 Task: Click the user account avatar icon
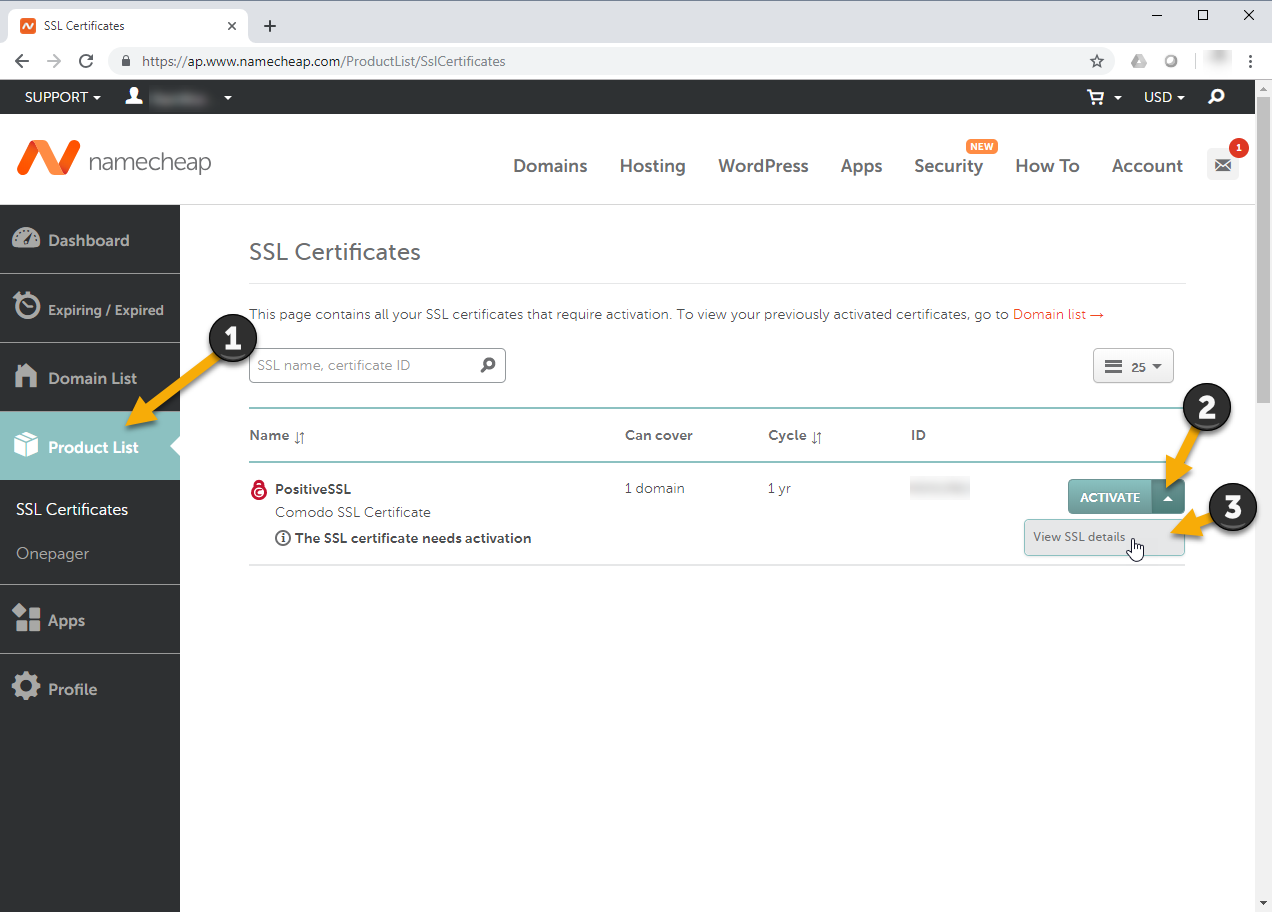[x=134, y=96]
